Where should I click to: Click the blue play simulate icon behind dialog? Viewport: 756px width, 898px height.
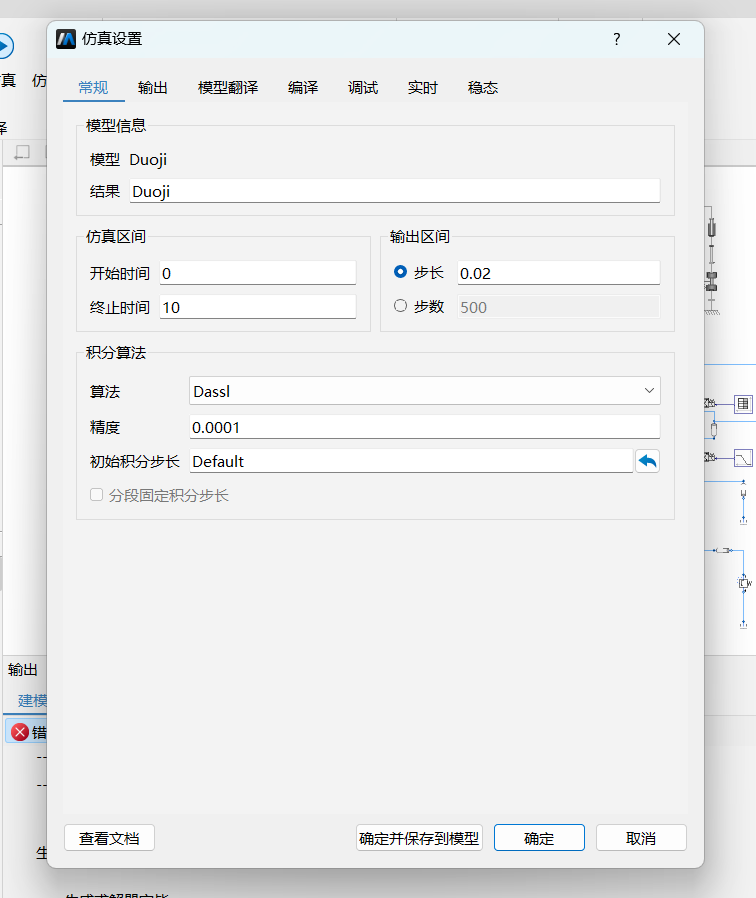(x=5, y=46)
